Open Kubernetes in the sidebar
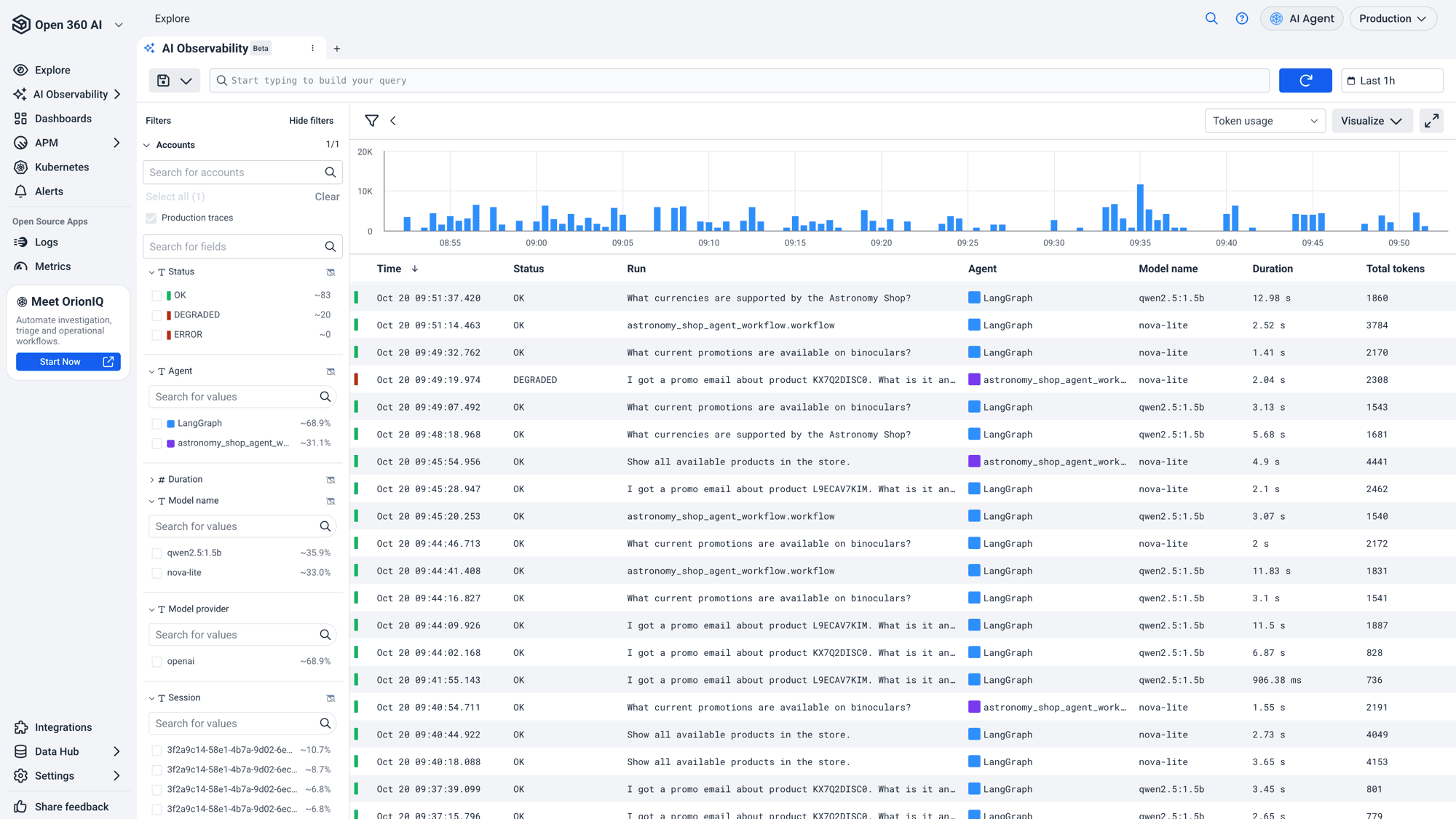Screen dimensions: 1456x819 pyautogui.click(x=62, y=167)
